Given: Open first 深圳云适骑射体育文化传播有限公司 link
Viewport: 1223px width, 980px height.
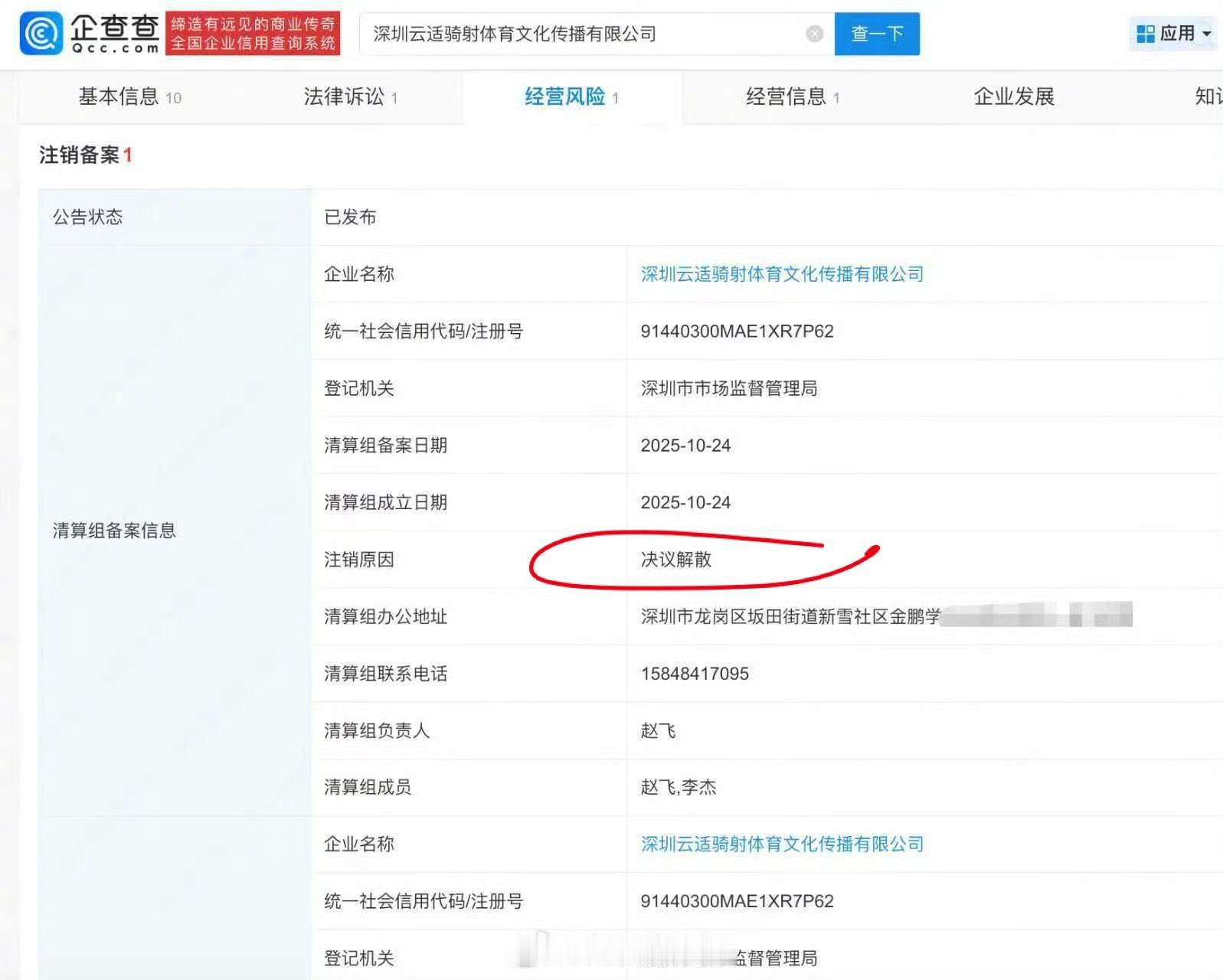Looking at the screenshot, I should (782, 274).
